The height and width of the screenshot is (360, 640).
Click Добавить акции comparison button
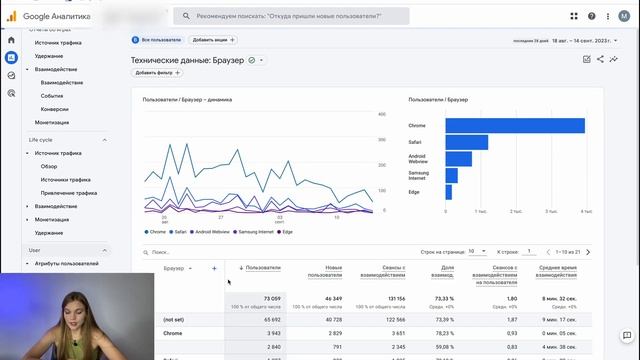(213, 40)
